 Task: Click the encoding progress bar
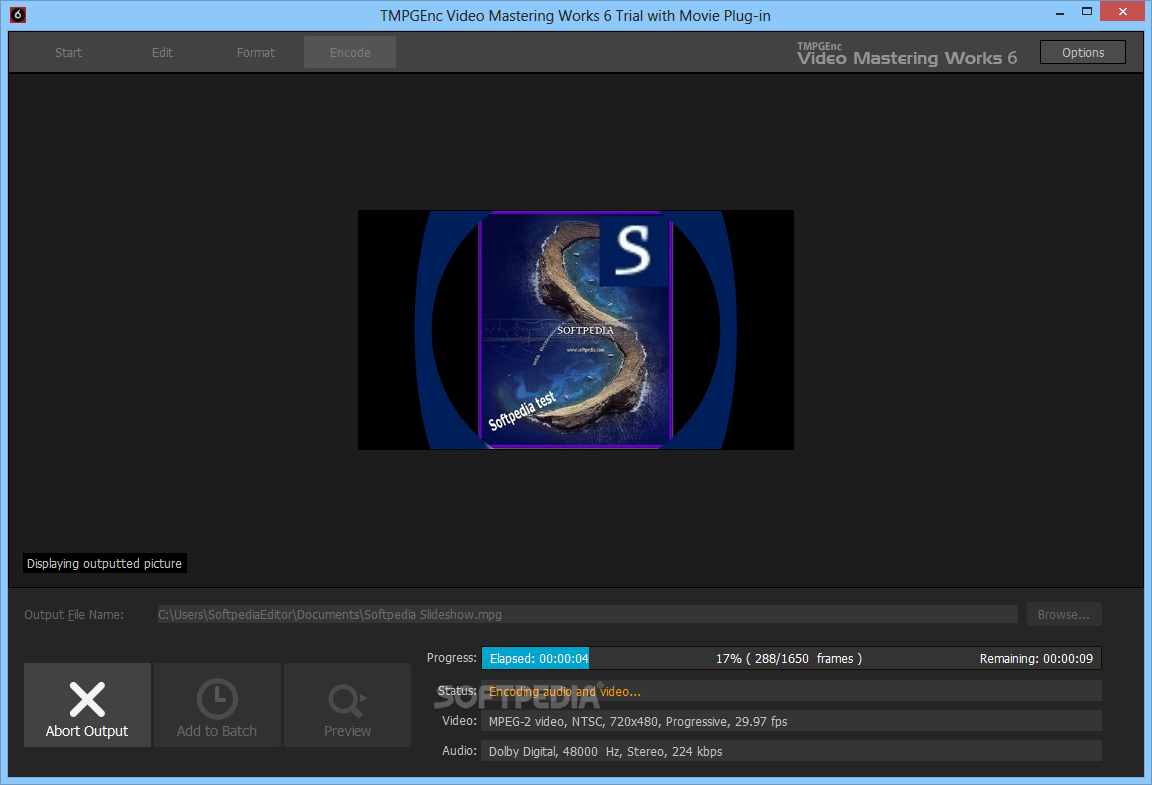(791, 659)
